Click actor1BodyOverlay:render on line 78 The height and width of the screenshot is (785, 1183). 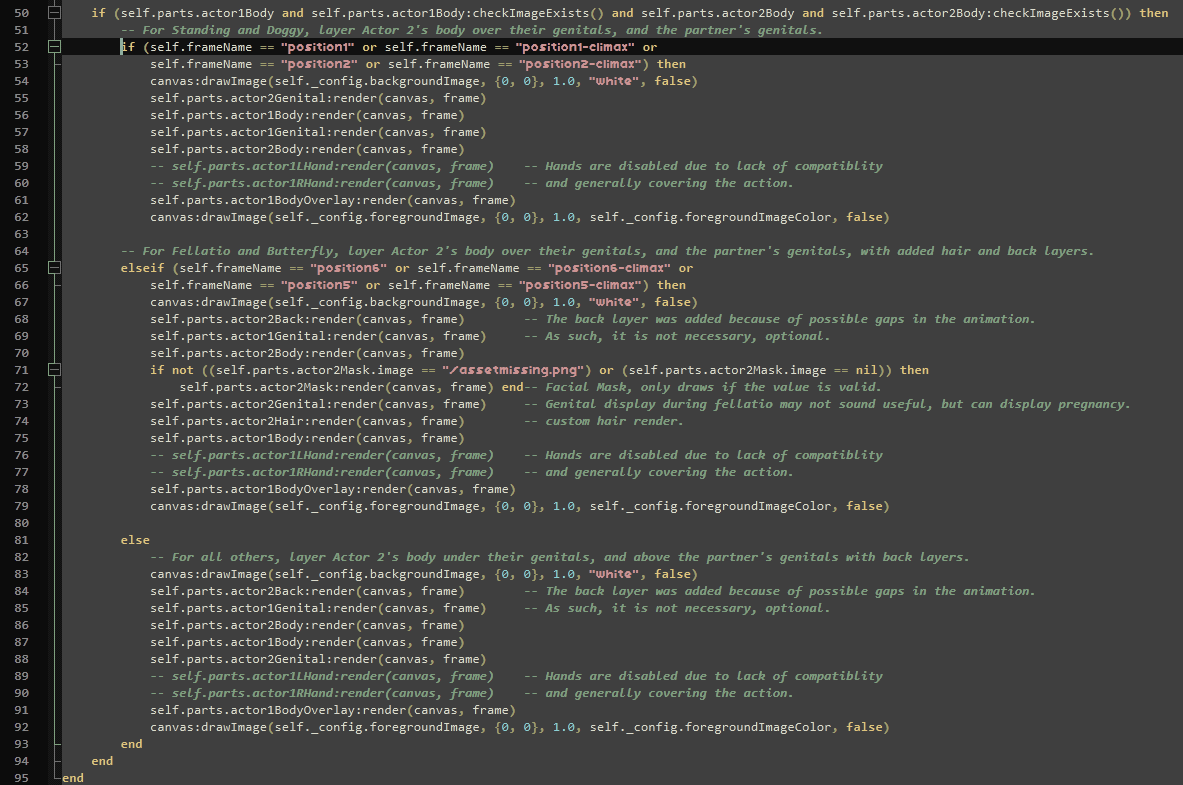(333, 489)
